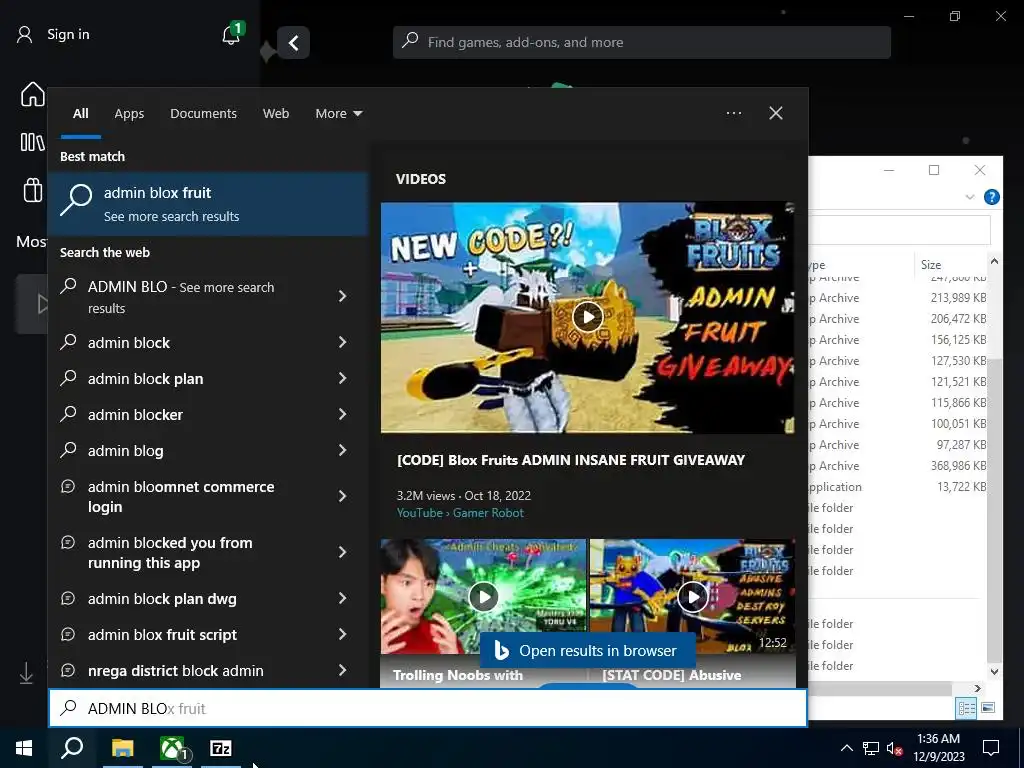The image size is (1024, 768).
Task: Click the taskbar search magnifier icon
Action: click(x=72, y=748)
